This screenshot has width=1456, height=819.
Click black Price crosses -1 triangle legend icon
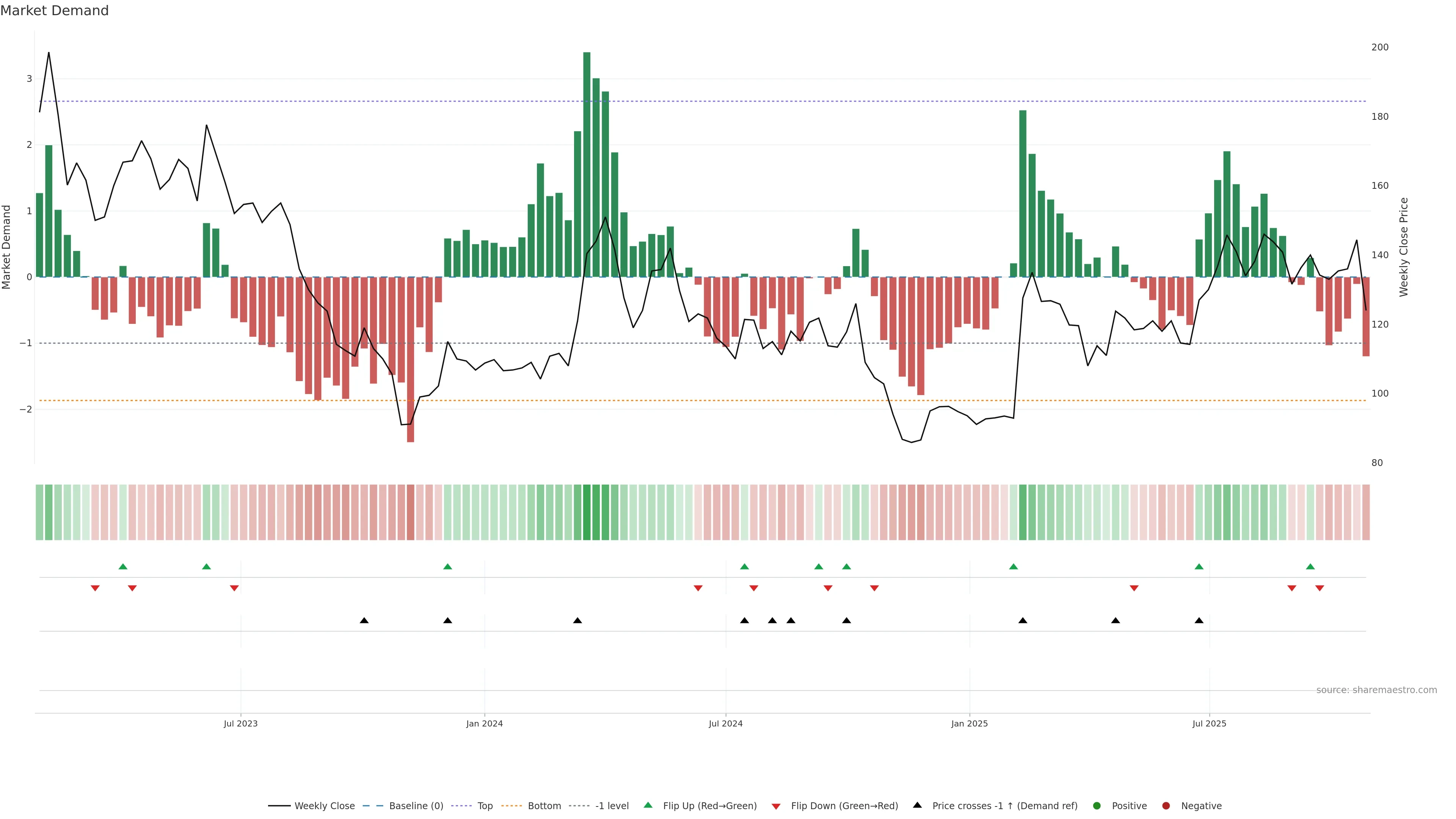(x=917, y=805)
